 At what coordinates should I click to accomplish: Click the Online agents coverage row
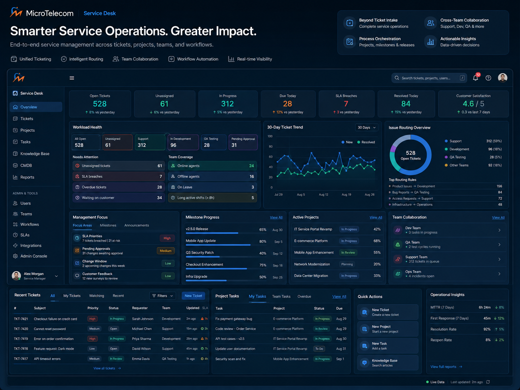pyautogui.click(x=213, y=166)
